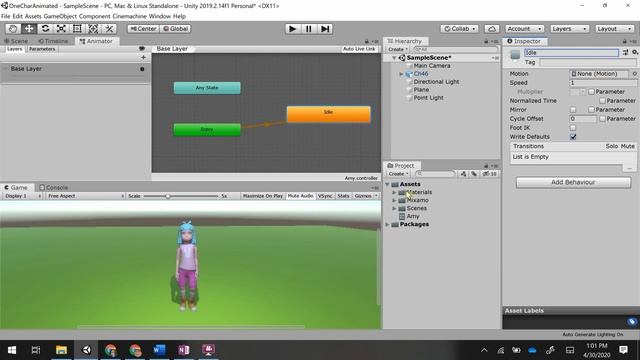
Task: Open the Gizmos dropdown arrow
Action: (x=376, y=196)
